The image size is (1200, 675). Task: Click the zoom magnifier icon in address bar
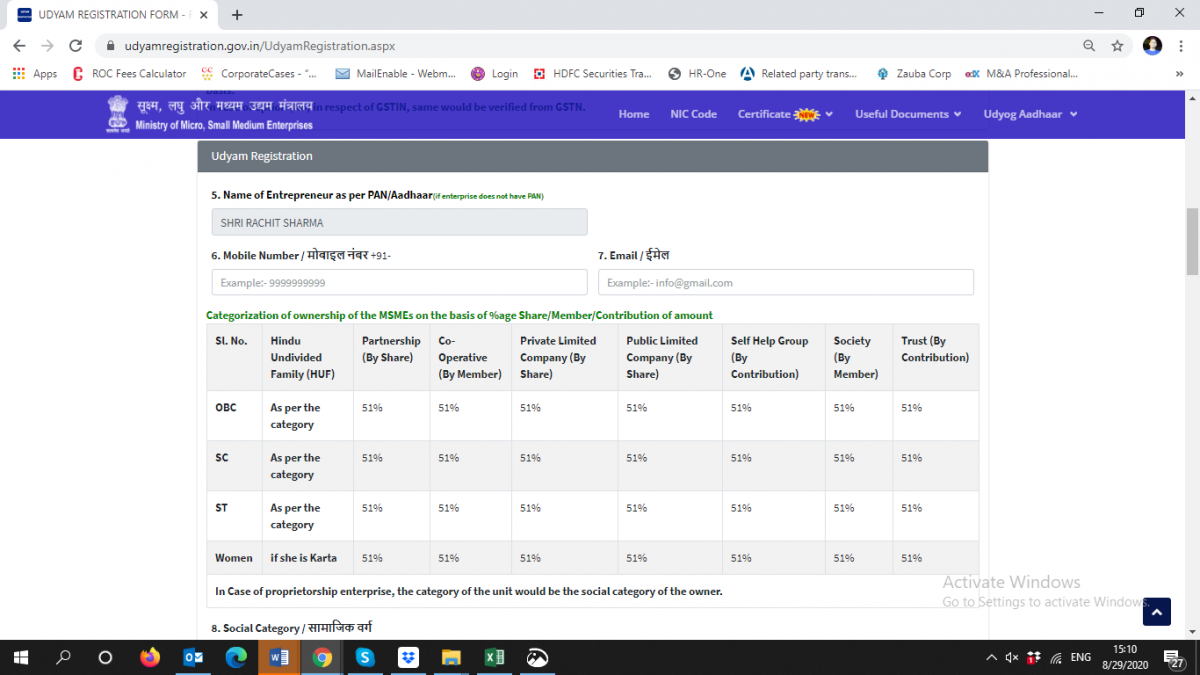pyautogui.click(x=1089, y=46)
